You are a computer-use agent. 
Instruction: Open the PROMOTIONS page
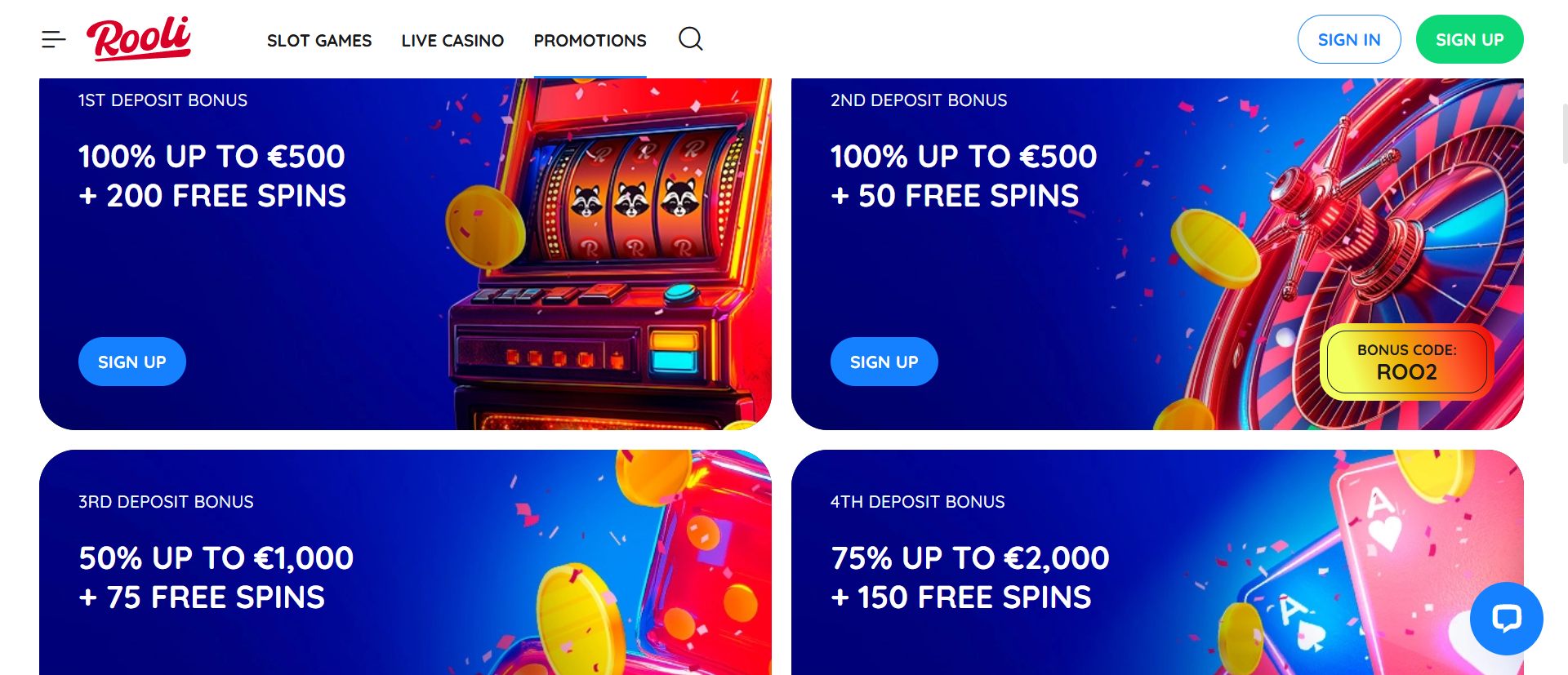pyautogui.click(x=590, y=40)
